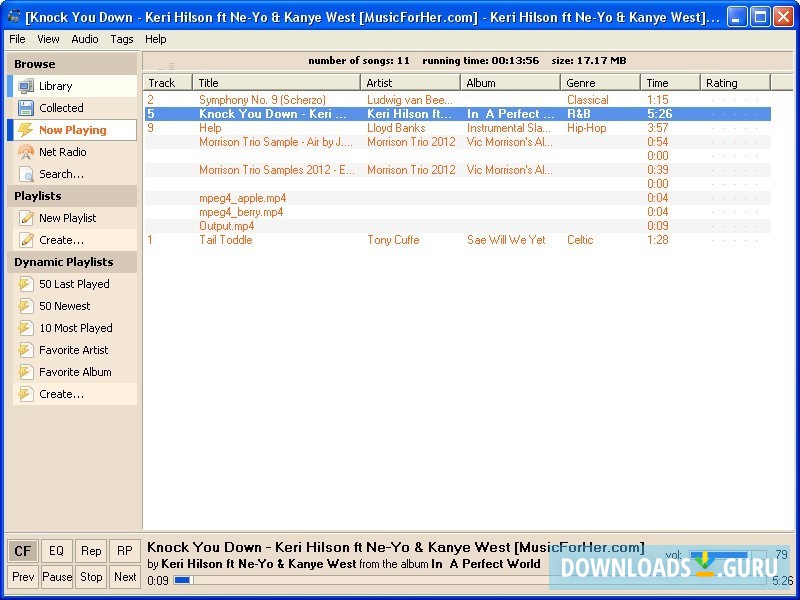Click the Celtic genre cell
This screenshot has height=600, width=800.
580,240
